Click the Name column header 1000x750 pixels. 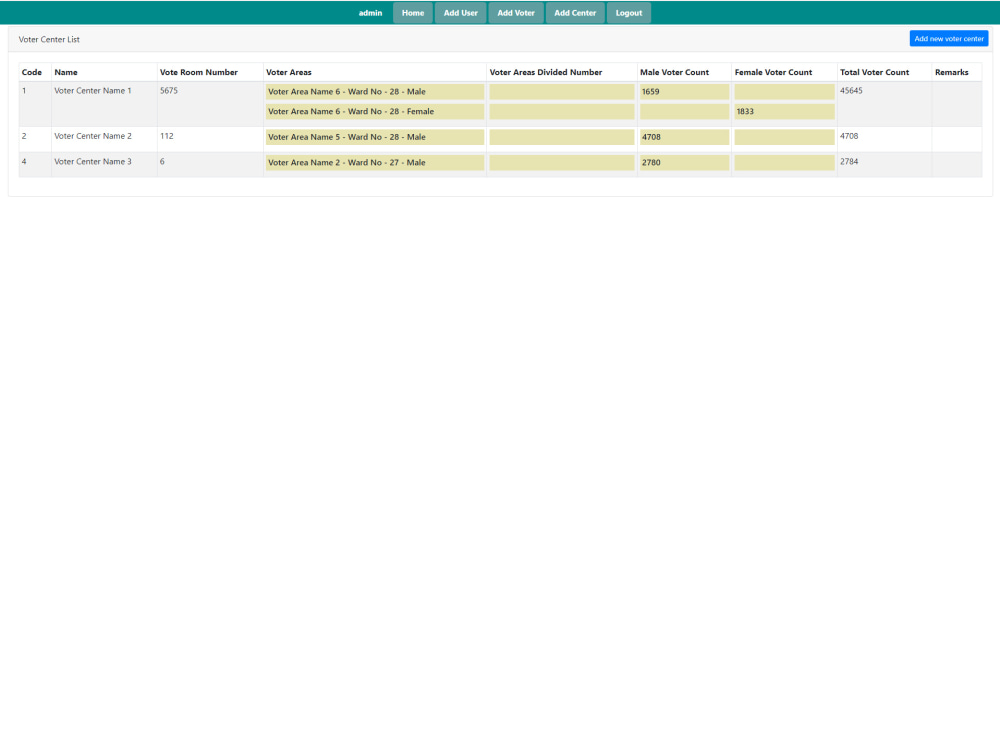[66, 72]
